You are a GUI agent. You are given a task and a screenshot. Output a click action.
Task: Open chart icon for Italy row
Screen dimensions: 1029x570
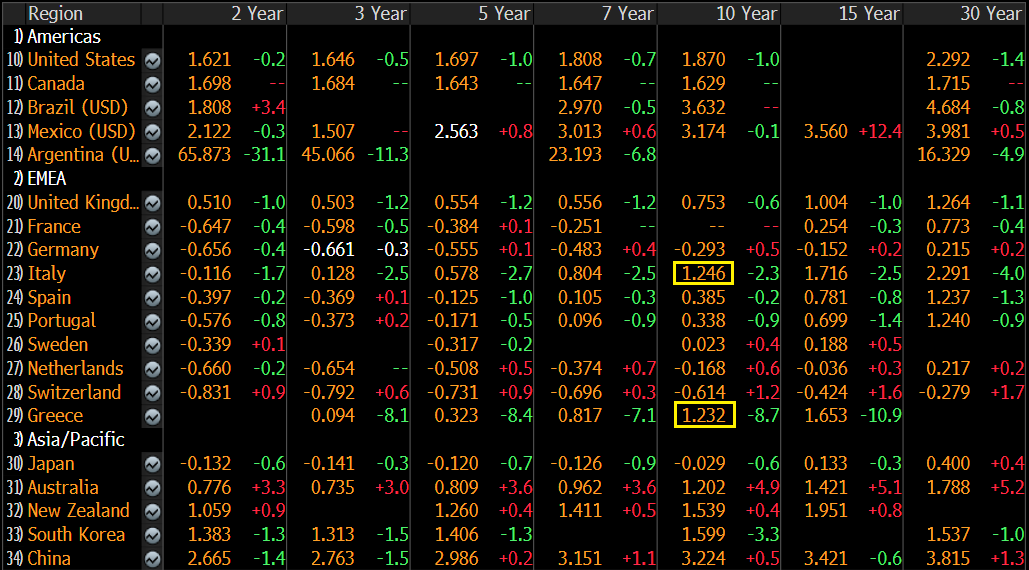point(152,274)
